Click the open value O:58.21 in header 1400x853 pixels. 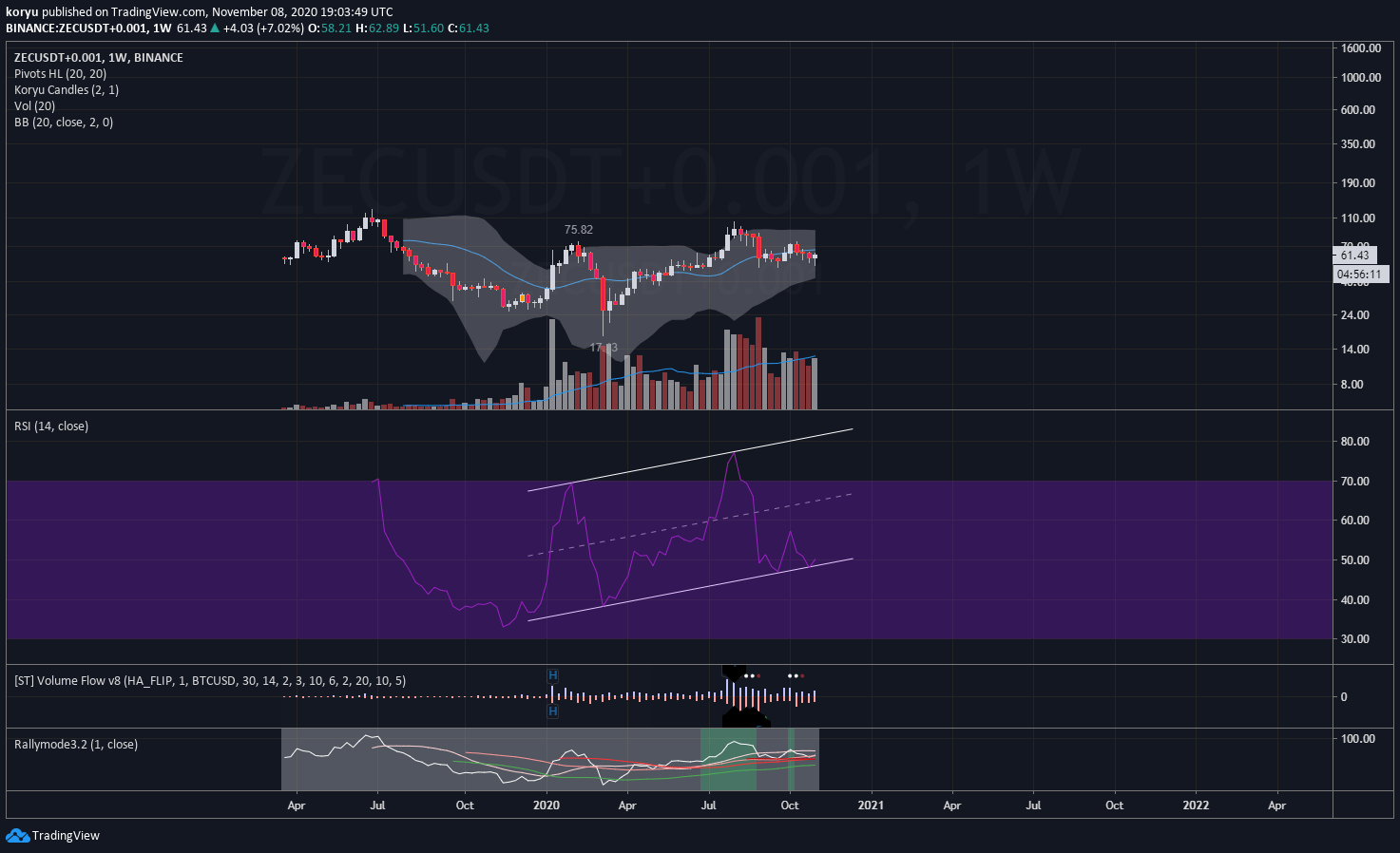[331, 28]
